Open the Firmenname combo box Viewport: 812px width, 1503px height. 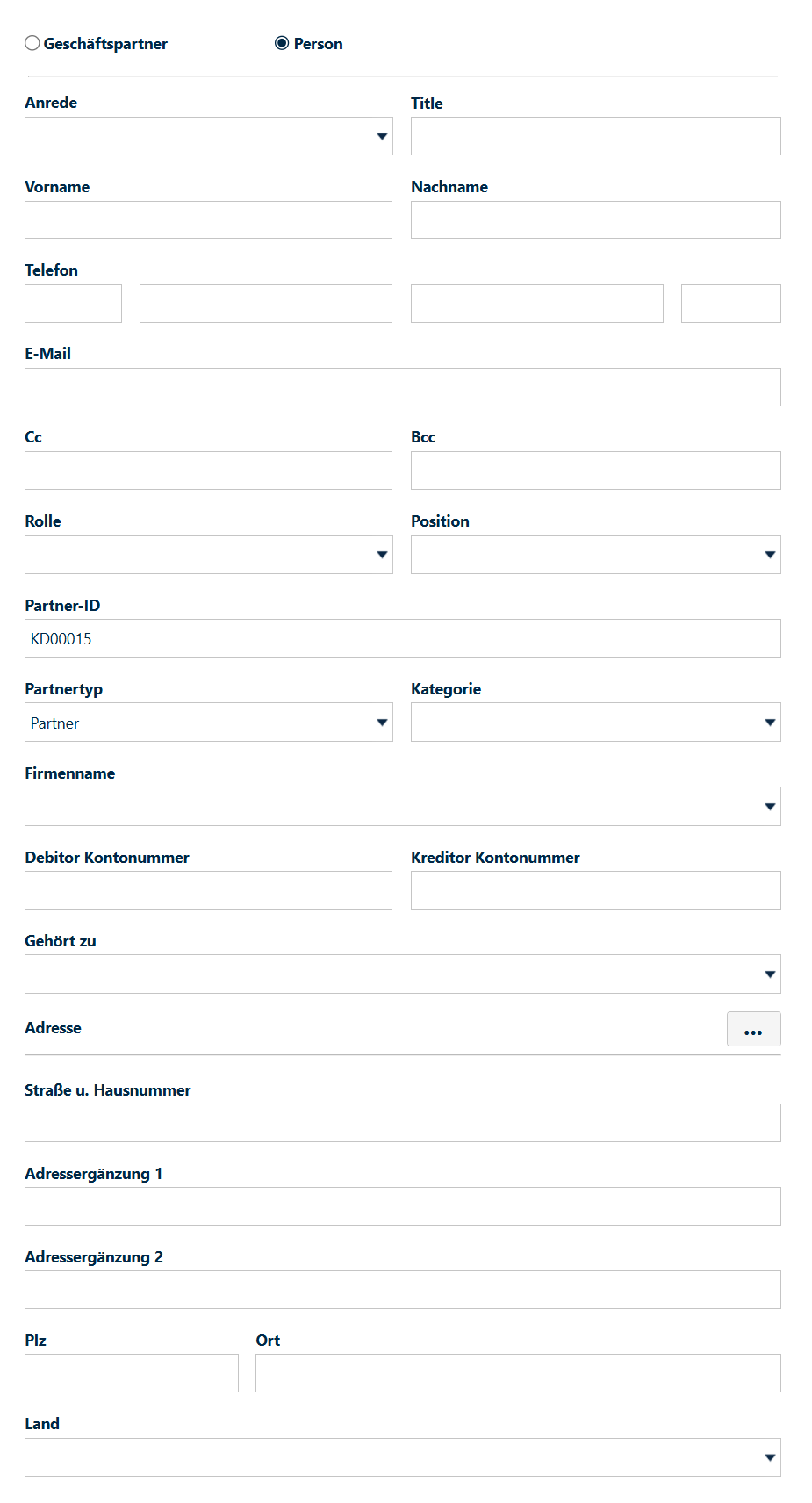coord(403,807)
